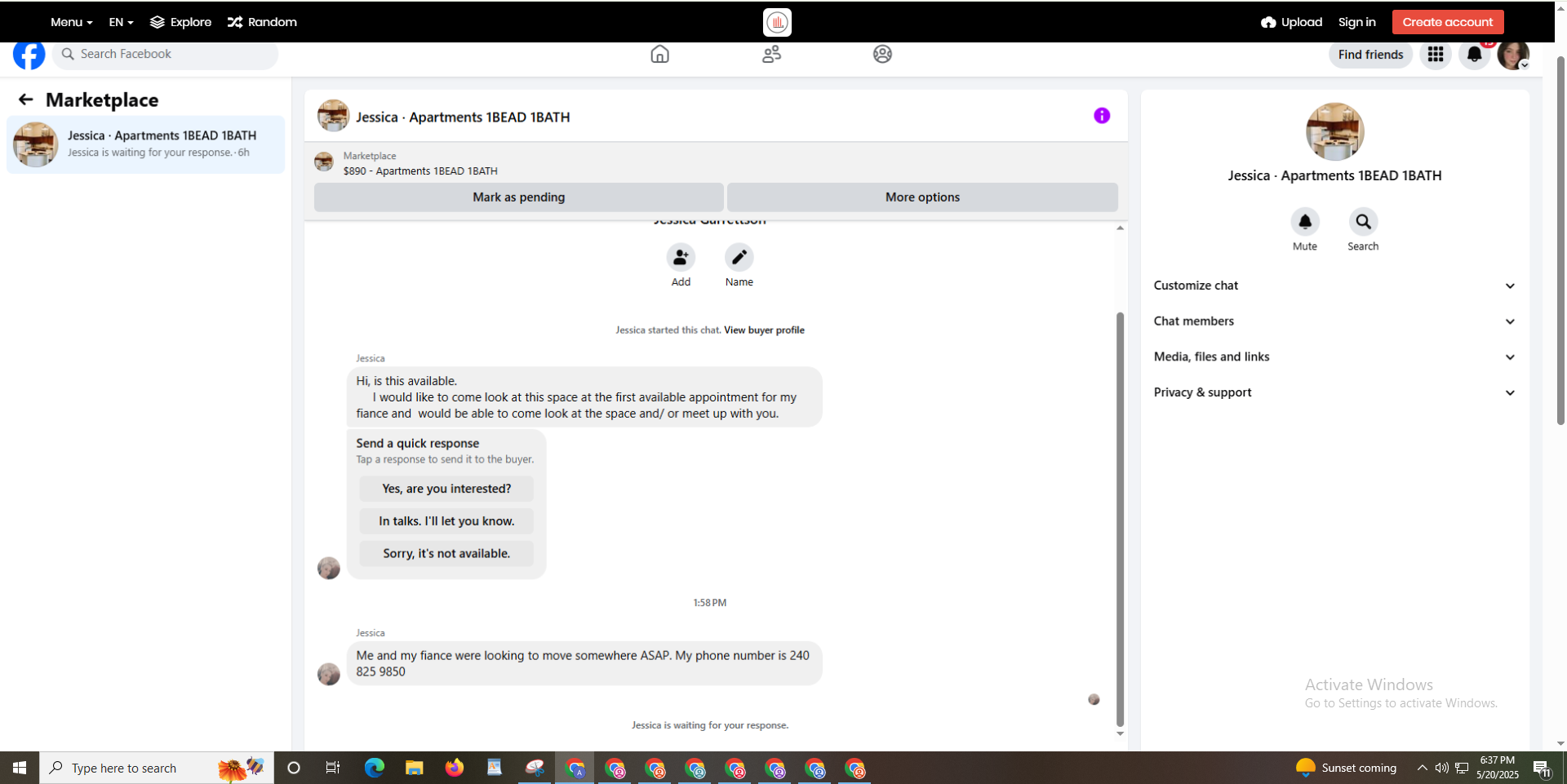Click the chat scrollbar down arrow
The image size is (1567, 784).
tap(1120, 733)
